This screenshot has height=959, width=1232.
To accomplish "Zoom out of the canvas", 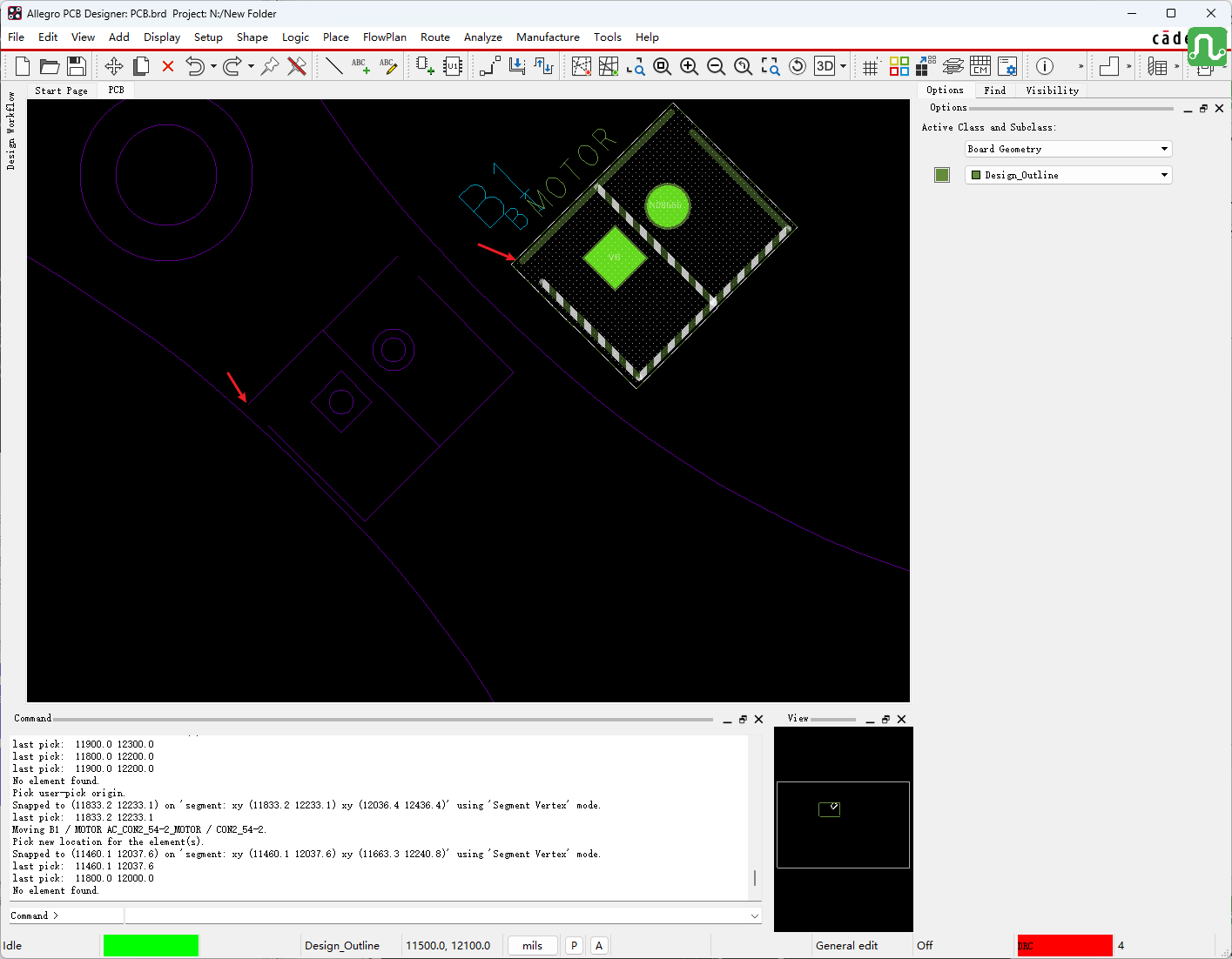I will [716, 66].
